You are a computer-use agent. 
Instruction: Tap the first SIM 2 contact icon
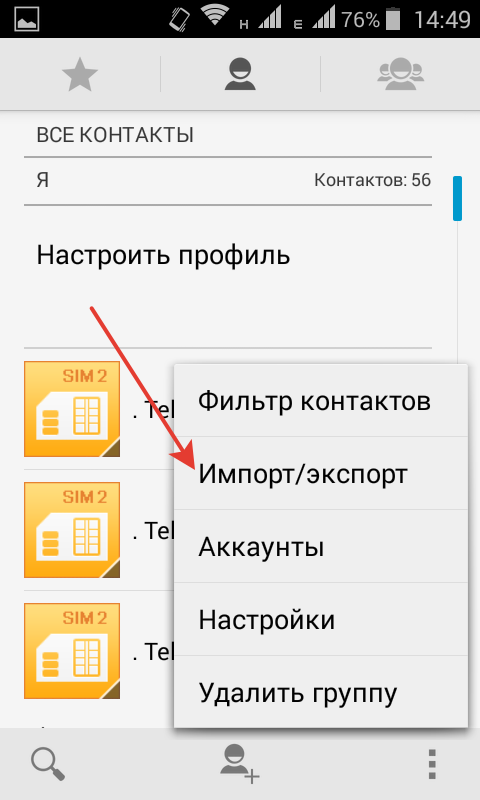coord(72,409)
